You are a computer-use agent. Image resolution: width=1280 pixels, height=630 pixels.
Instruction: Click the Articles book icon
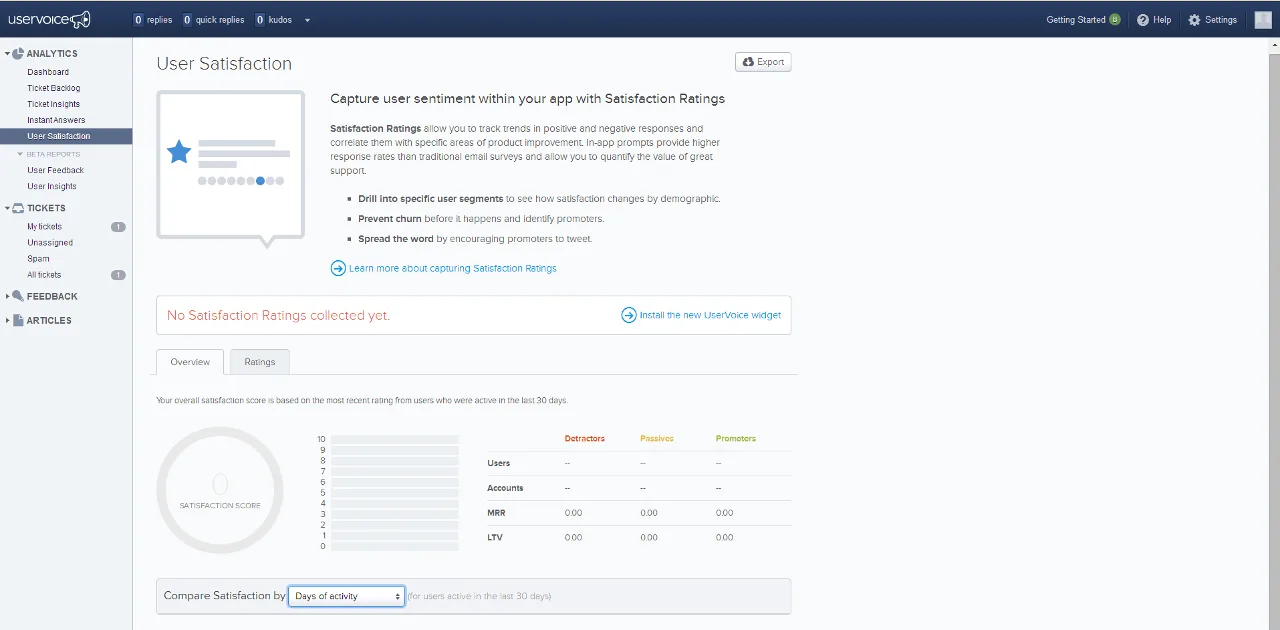18,320
